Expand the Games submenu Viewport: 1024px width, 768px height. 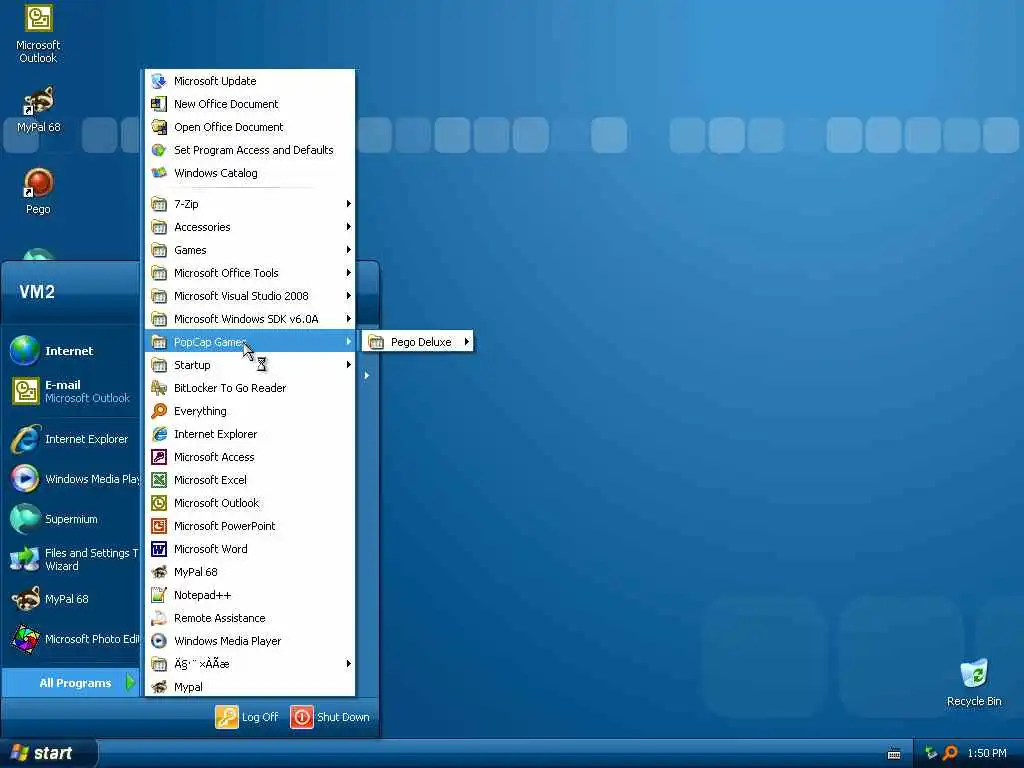click(251, 250)
